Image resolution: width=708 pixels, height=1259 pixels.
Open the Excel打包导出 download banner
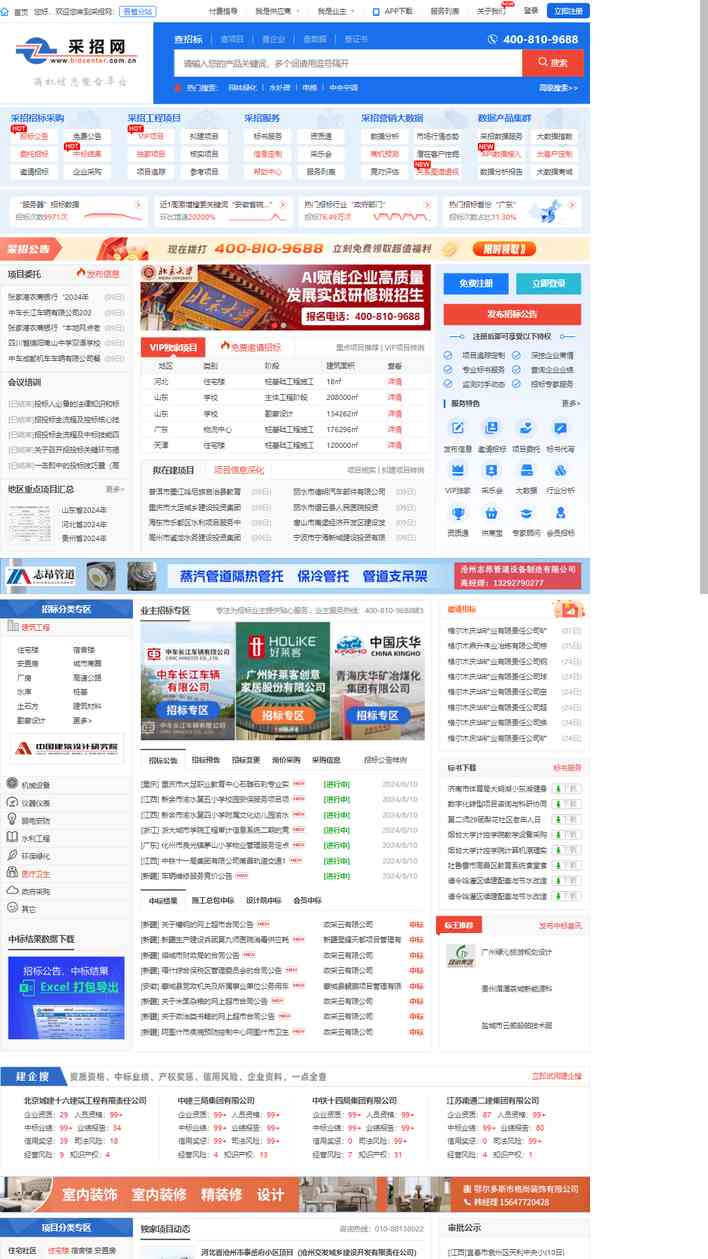tap(66, 997)
